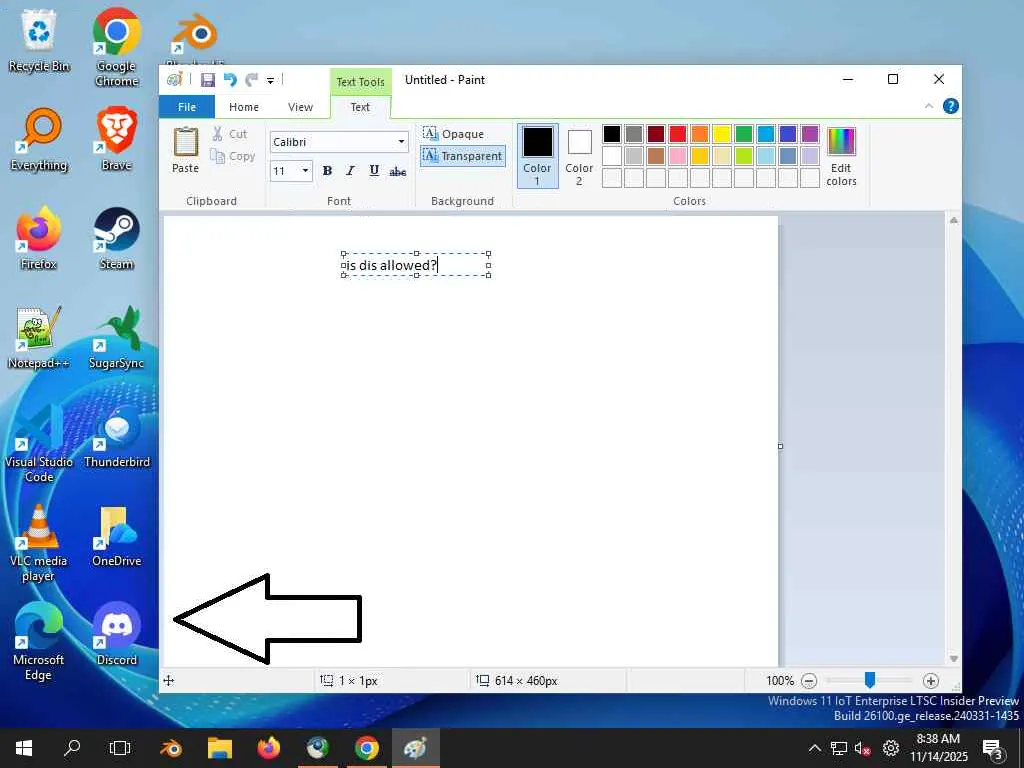This screenshot has width=1024, height=768.
Task: Open taskbar Search magnifier
Action: click(72, 748)
